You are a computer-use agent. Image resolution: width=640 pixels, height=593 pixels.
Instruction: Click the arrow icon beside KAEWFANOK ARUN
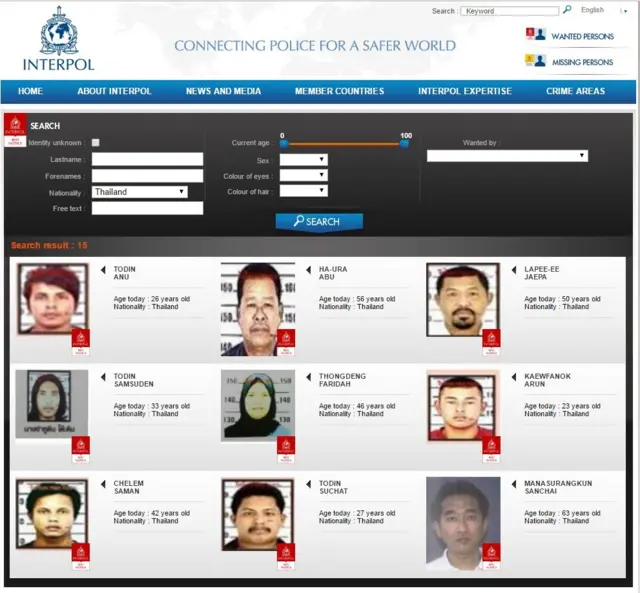[x=514, y=377]
